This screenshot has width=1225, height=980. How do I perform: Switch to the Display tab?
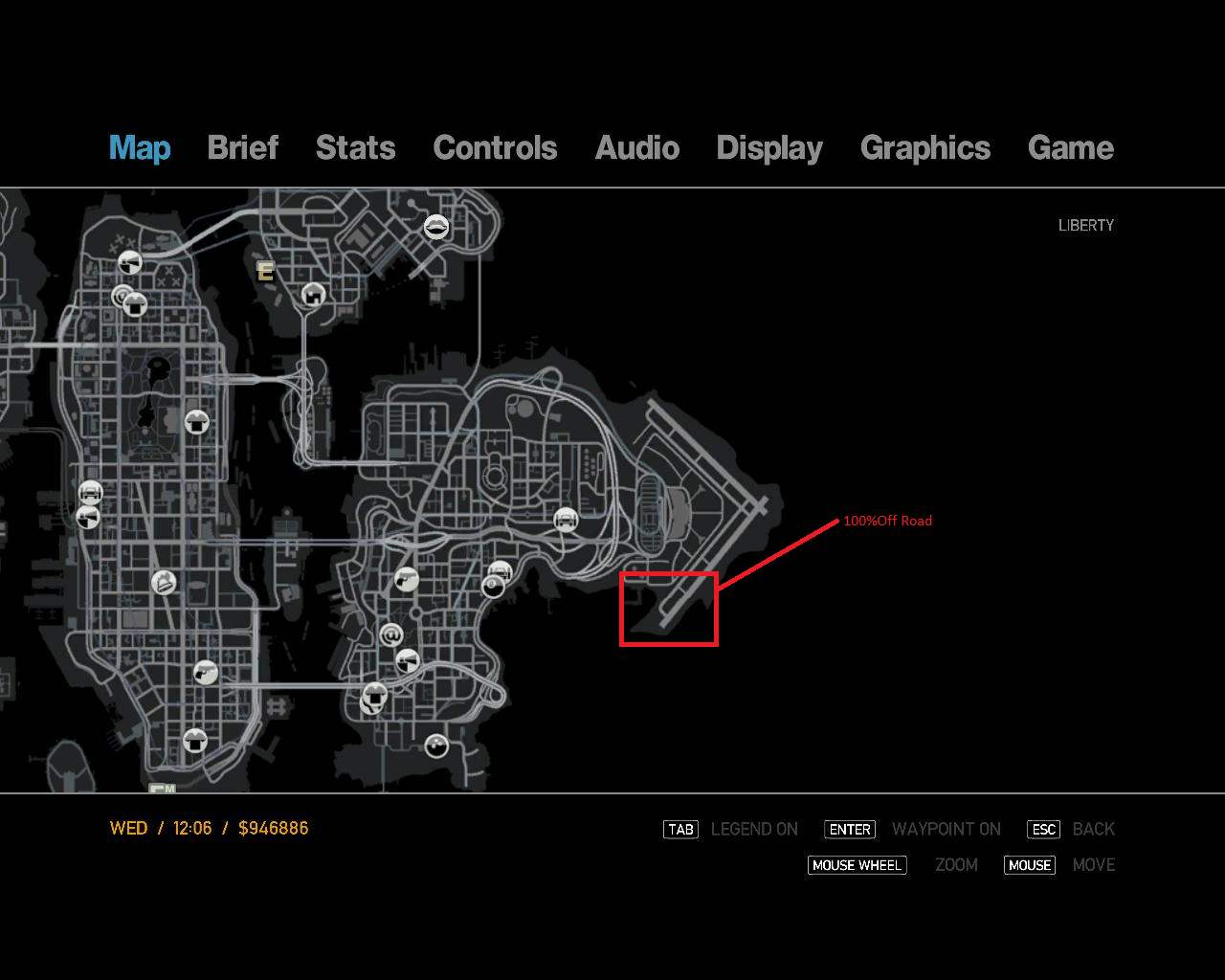click(769, 148)
